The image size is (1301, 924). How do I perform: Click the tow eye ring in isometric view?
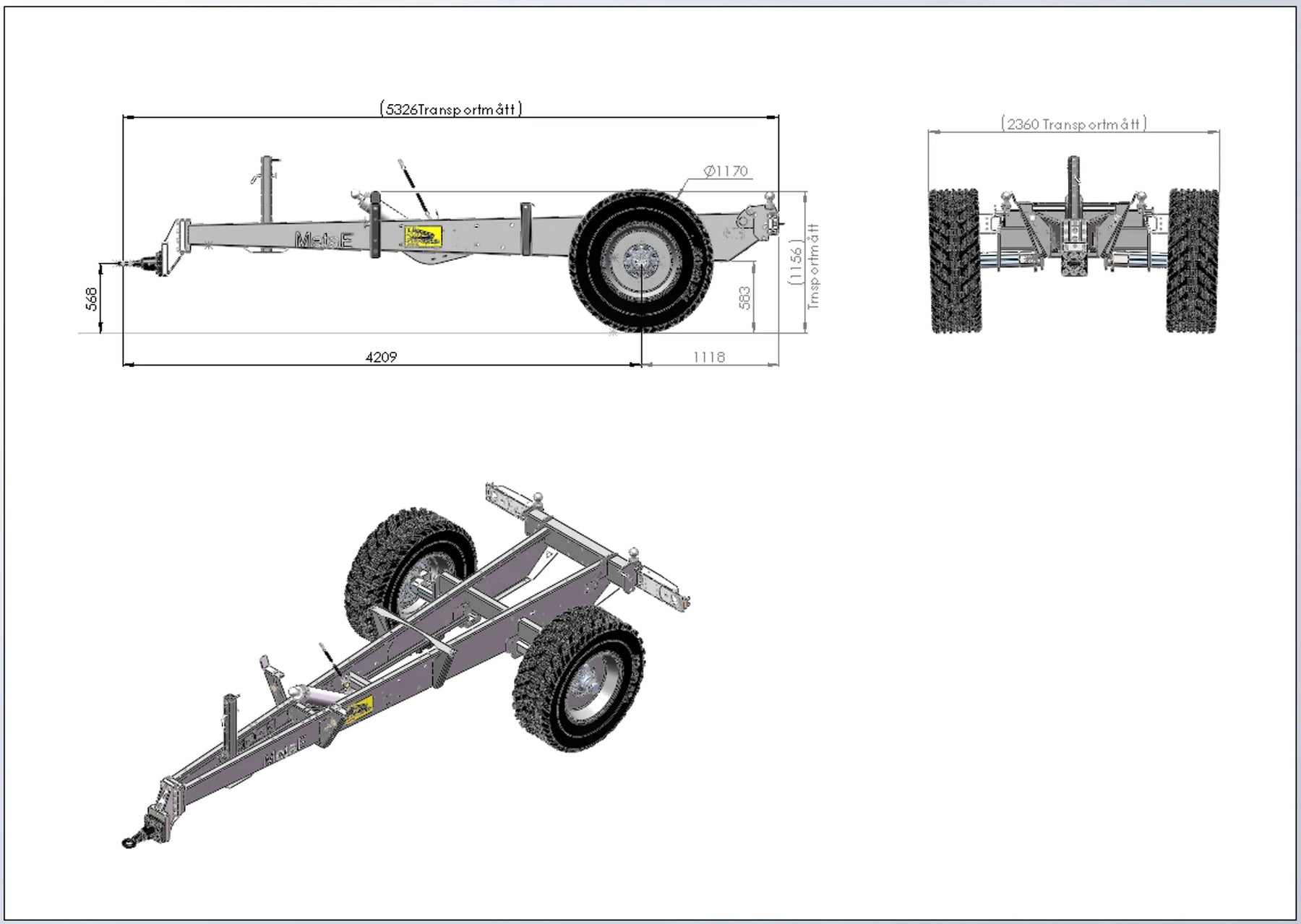130,842
